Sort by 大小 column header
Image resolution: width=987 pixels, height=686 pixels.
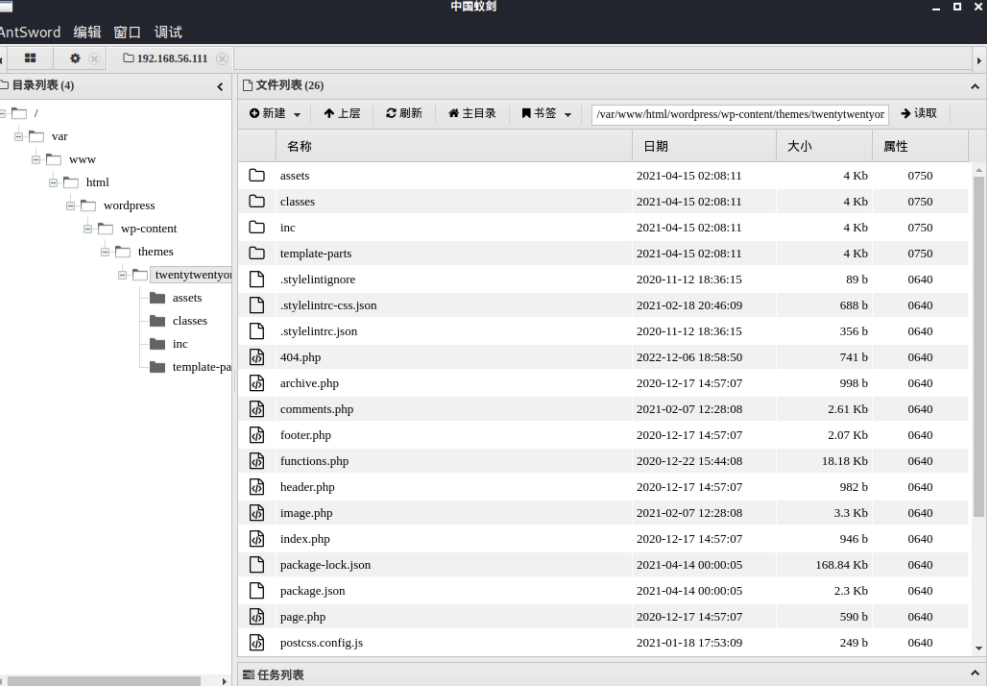click(824, 146)
